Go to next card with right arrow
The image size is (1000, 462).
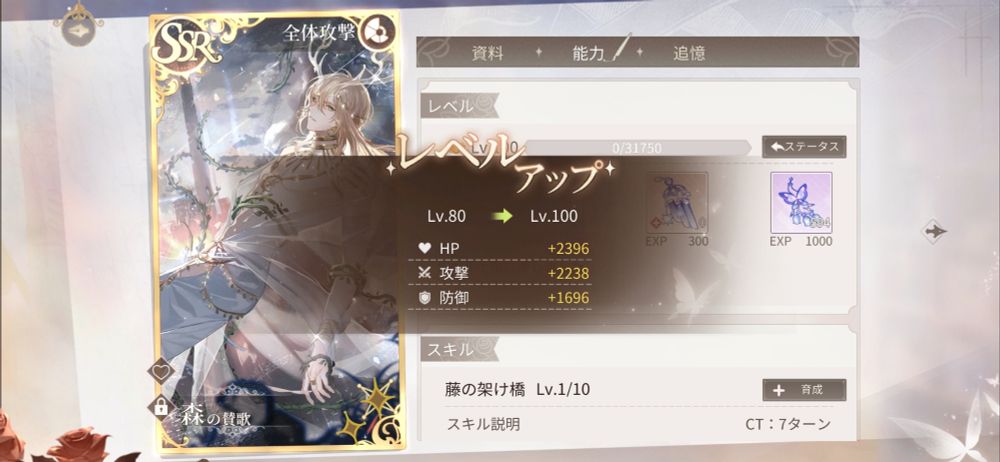coord(935,231)
